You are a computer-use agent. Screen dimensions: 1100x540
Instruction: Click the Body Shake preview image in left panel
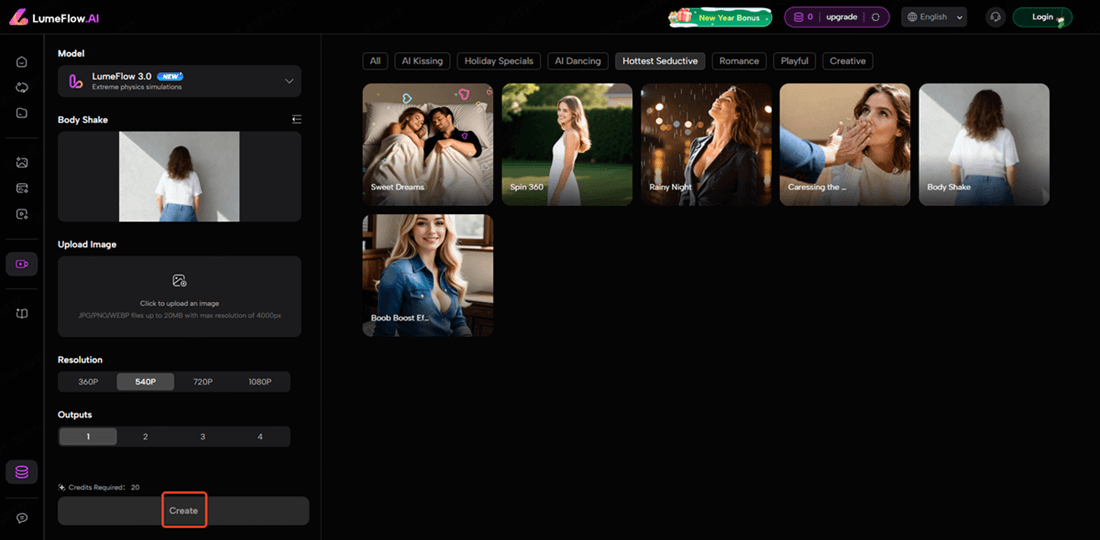pos(180,177)
